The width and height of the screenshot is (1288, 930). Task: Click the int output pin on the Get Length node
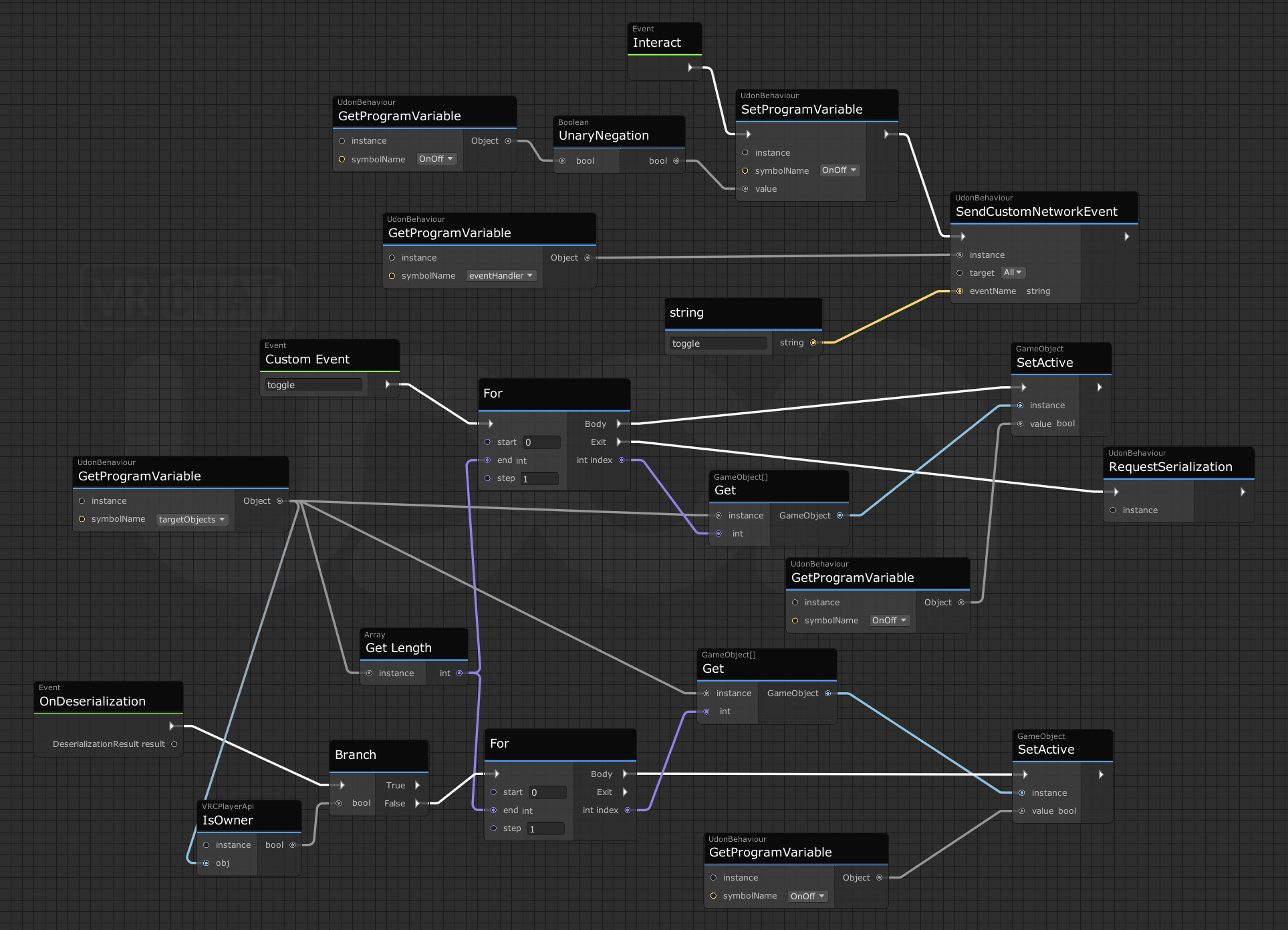[459, 673]
